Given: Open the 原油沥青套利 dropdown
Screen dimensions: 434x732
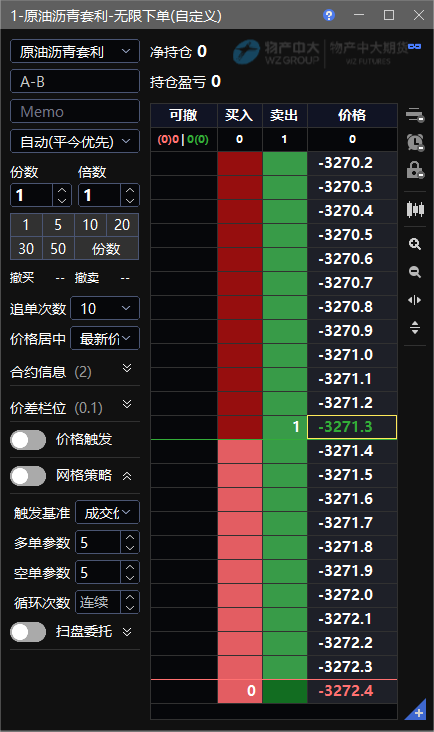Looking at the screenshot, I should click(x=75, y=51).
